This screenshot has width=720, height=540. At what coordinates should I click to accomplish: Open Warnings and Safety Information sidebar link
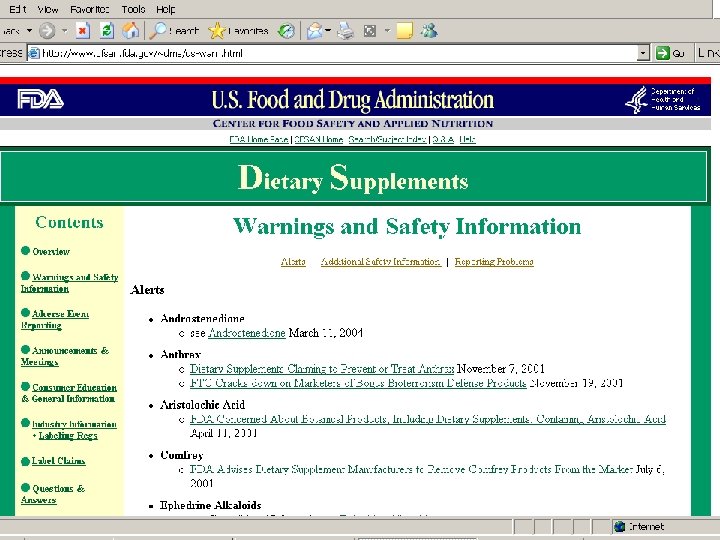coord(69,282)
